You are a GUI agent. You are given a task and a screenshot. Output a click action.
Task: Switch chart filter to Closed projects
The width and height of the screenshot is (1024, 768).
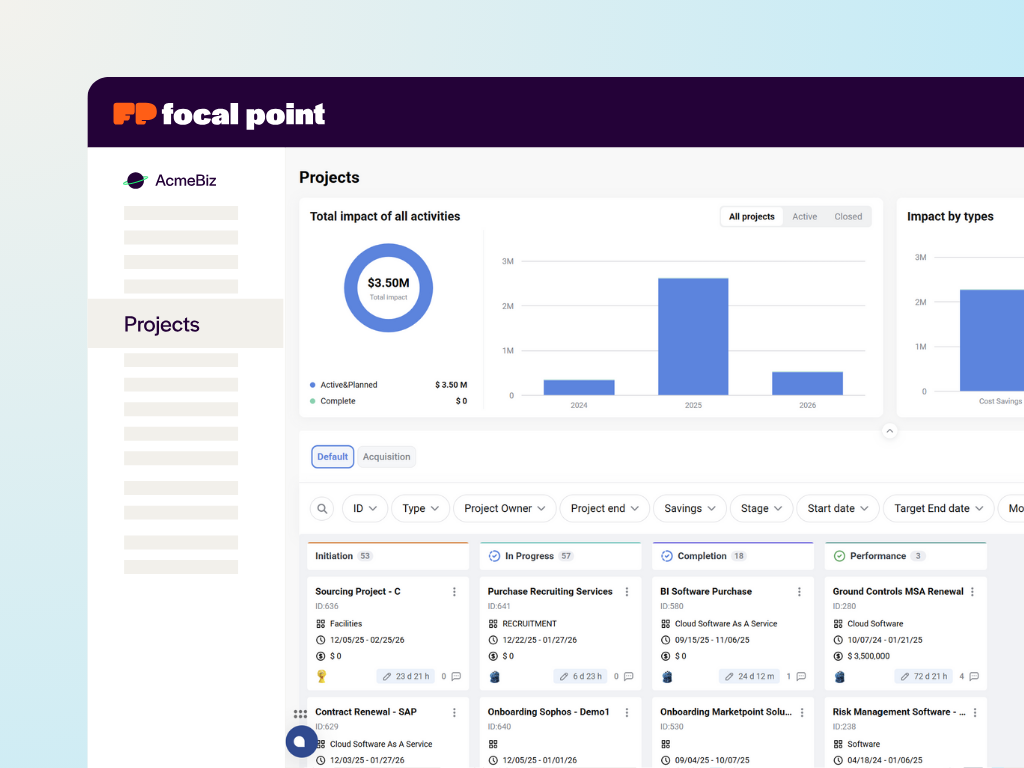[848, 217]
